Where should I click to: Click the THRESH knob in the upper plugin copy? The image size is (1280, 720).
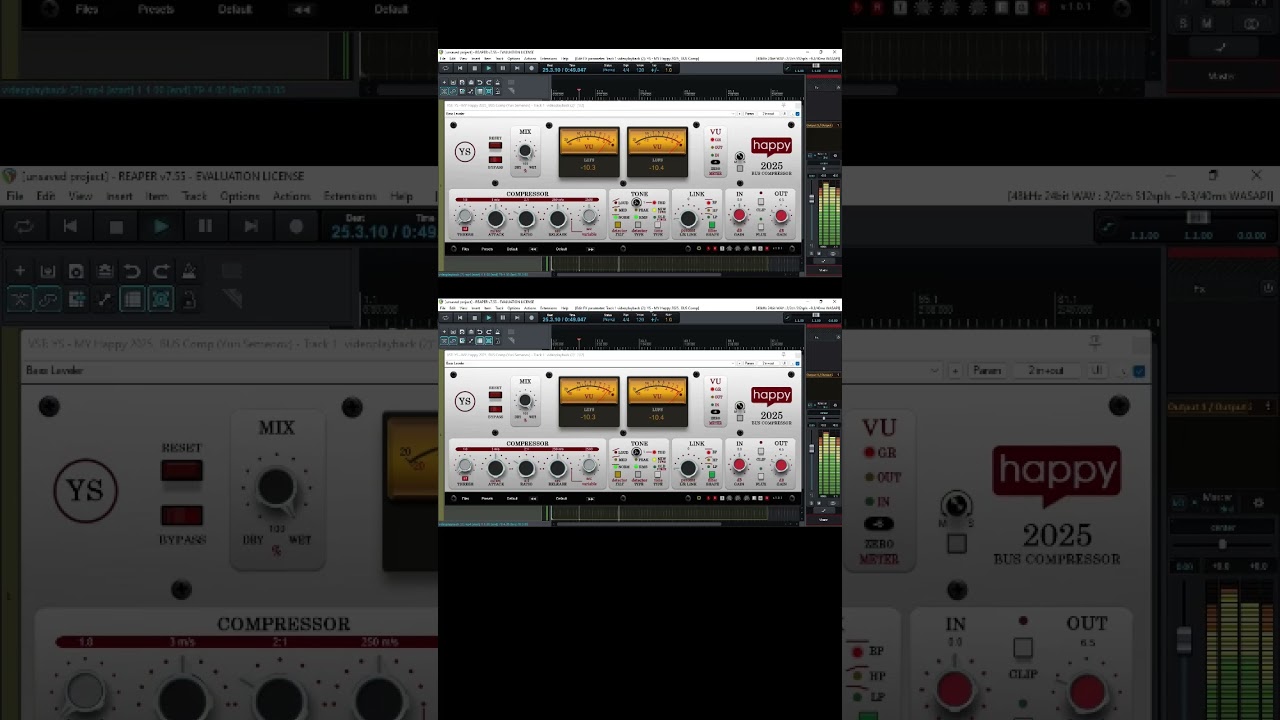click(465, 216)
